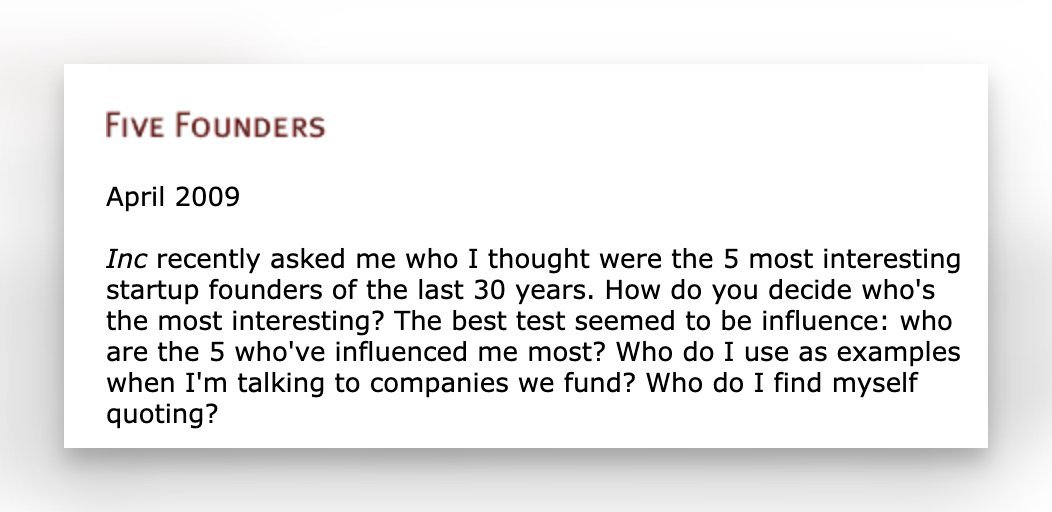This screenshot has height=512, width=1052.
Task: Click the April 2009 date text
Action: click(x=172, y=196)
